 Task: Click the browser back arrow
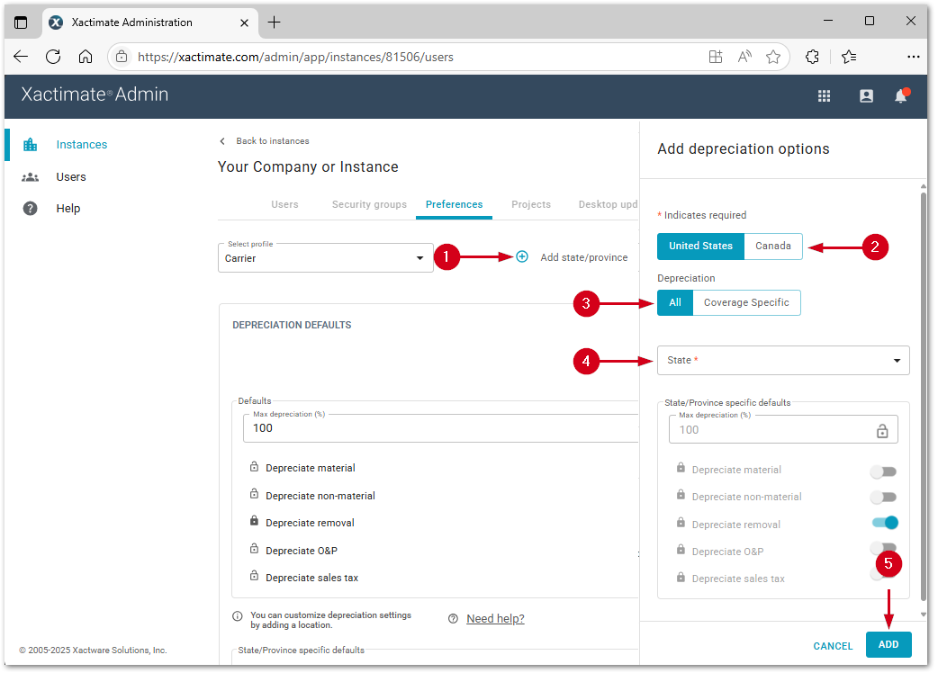[21, 57]
